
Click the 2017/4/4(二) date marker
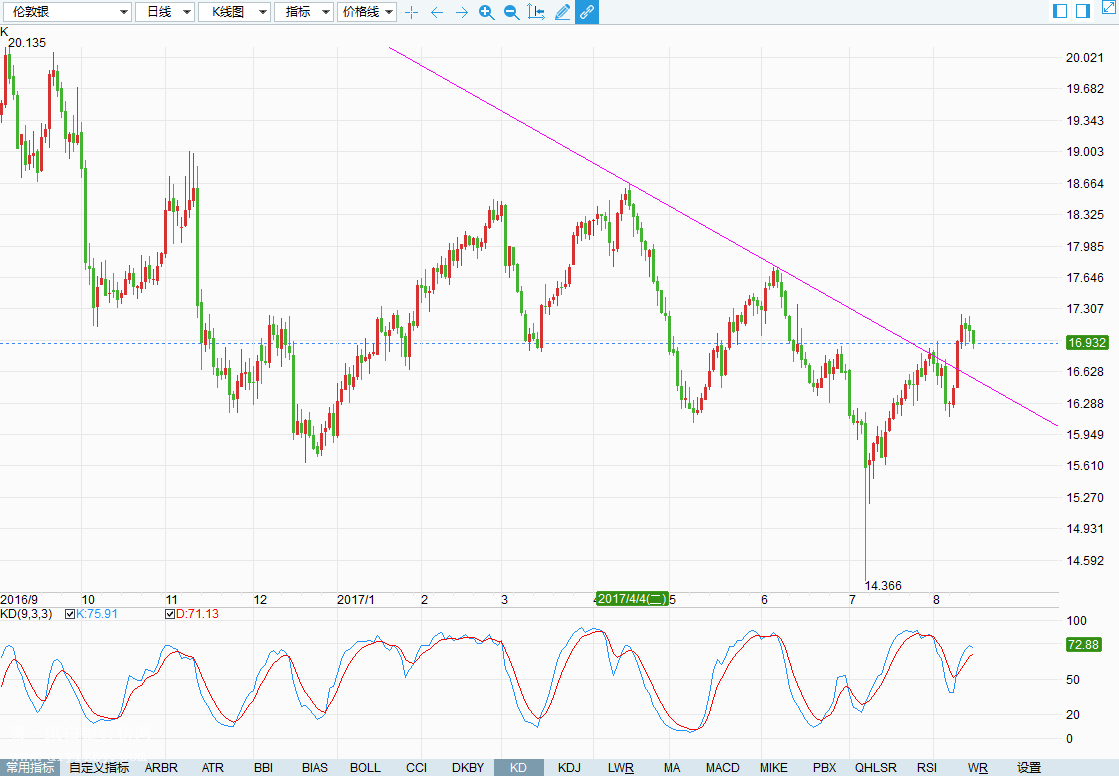(x=632, y=598)
